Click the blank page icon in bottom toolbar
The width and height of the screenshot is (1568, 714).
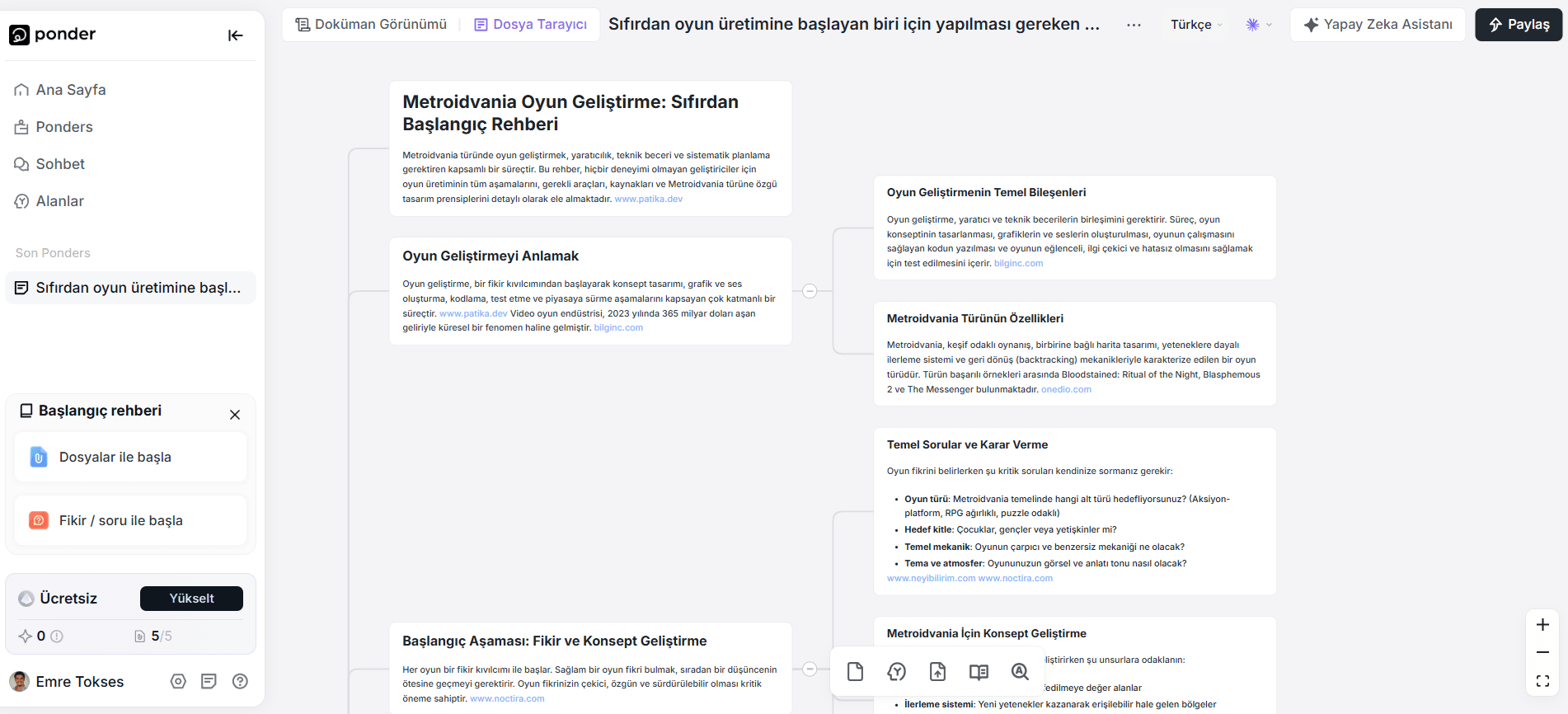click(x=855, y=672)
